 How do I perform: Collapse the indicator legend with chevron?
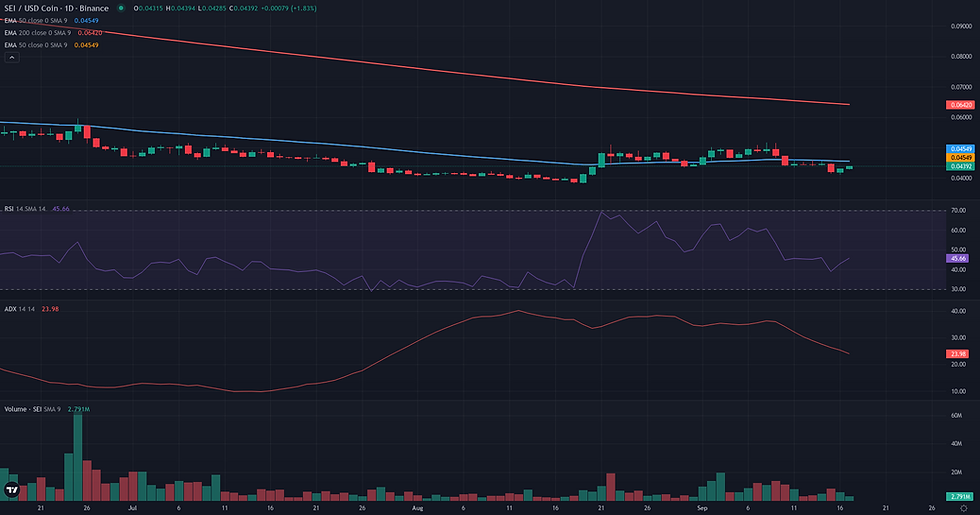tap(12, 58)
